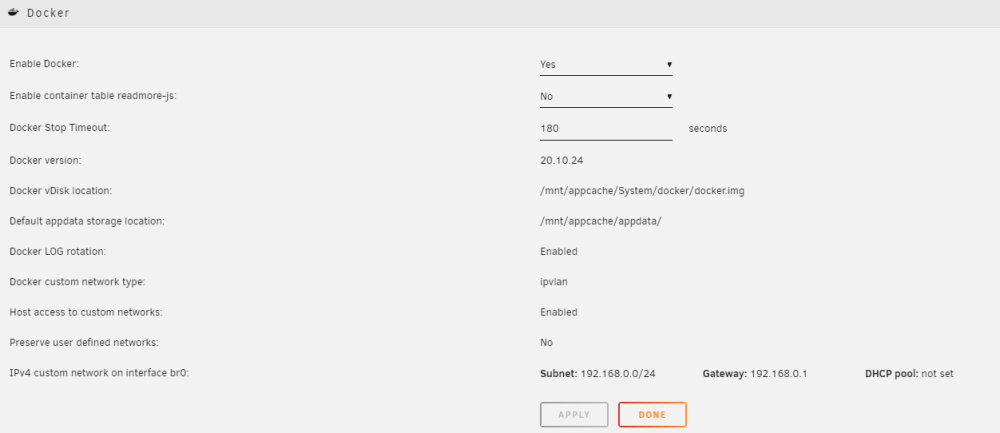Click the Preserve user defined networks label

pos(84,342)
